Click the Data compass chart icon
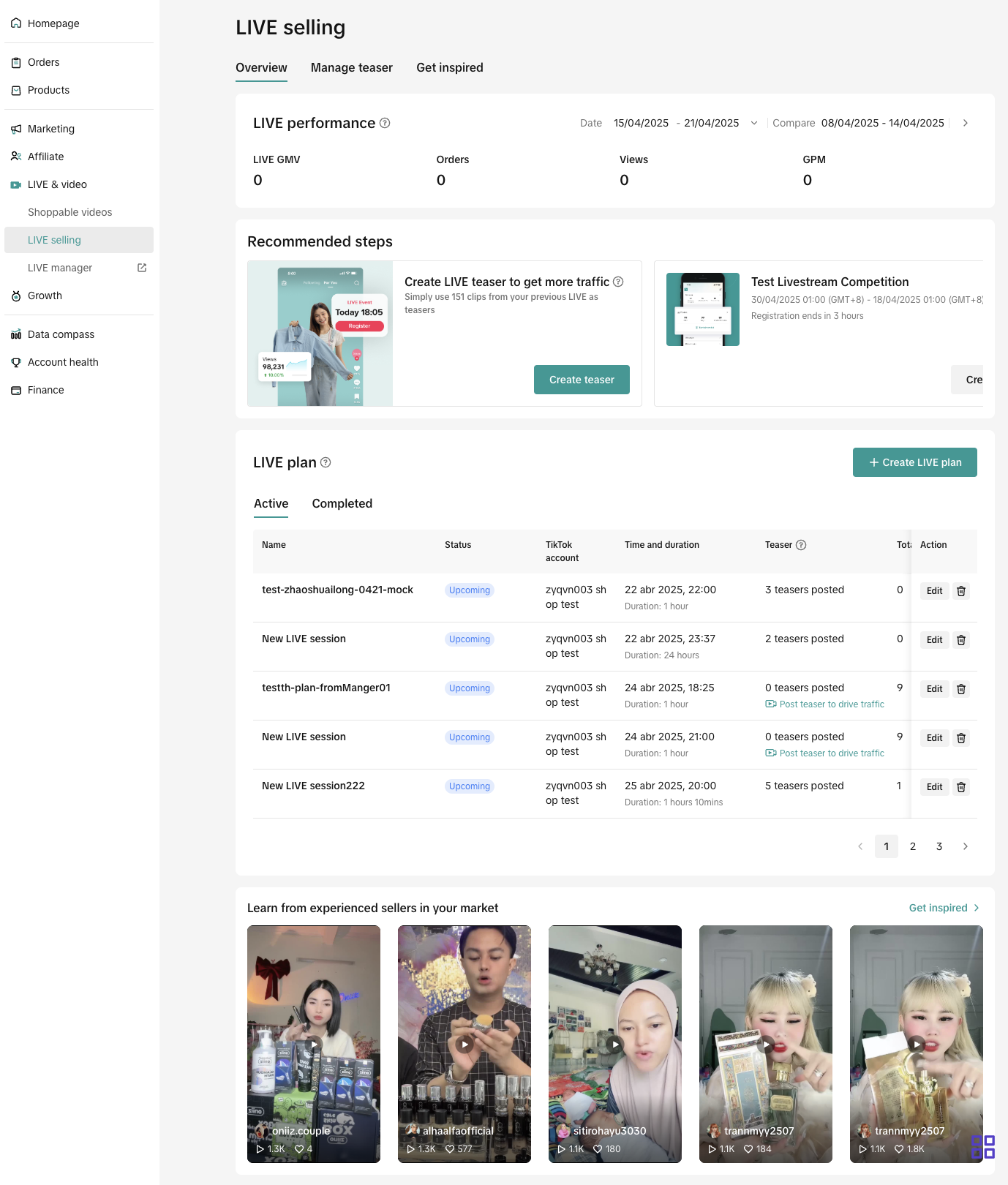This screenshot has width=1008, height=1185. point(16,334)
